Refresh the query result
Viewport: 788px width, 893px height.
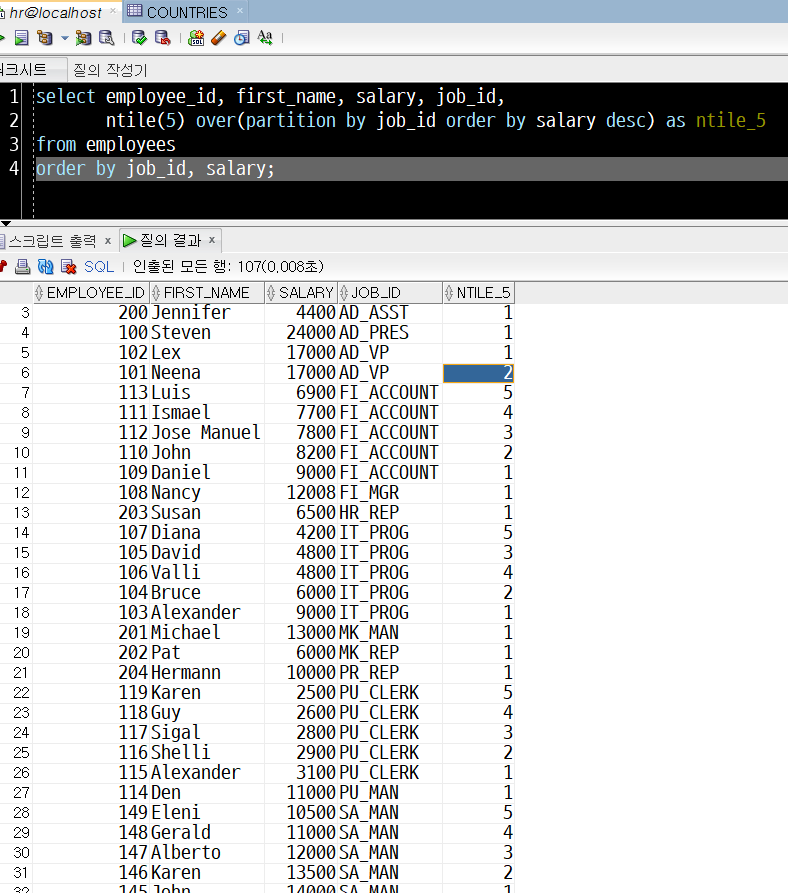click(x=45, y=267)
